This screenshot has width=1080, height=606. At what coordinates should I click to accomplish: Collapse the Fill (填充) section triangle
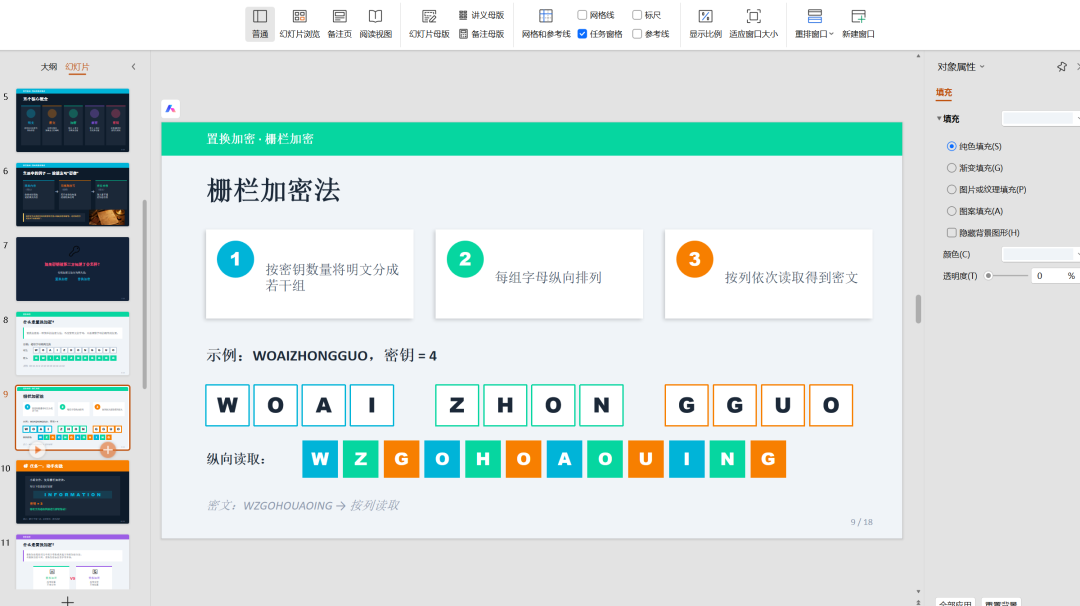point(939,118)
